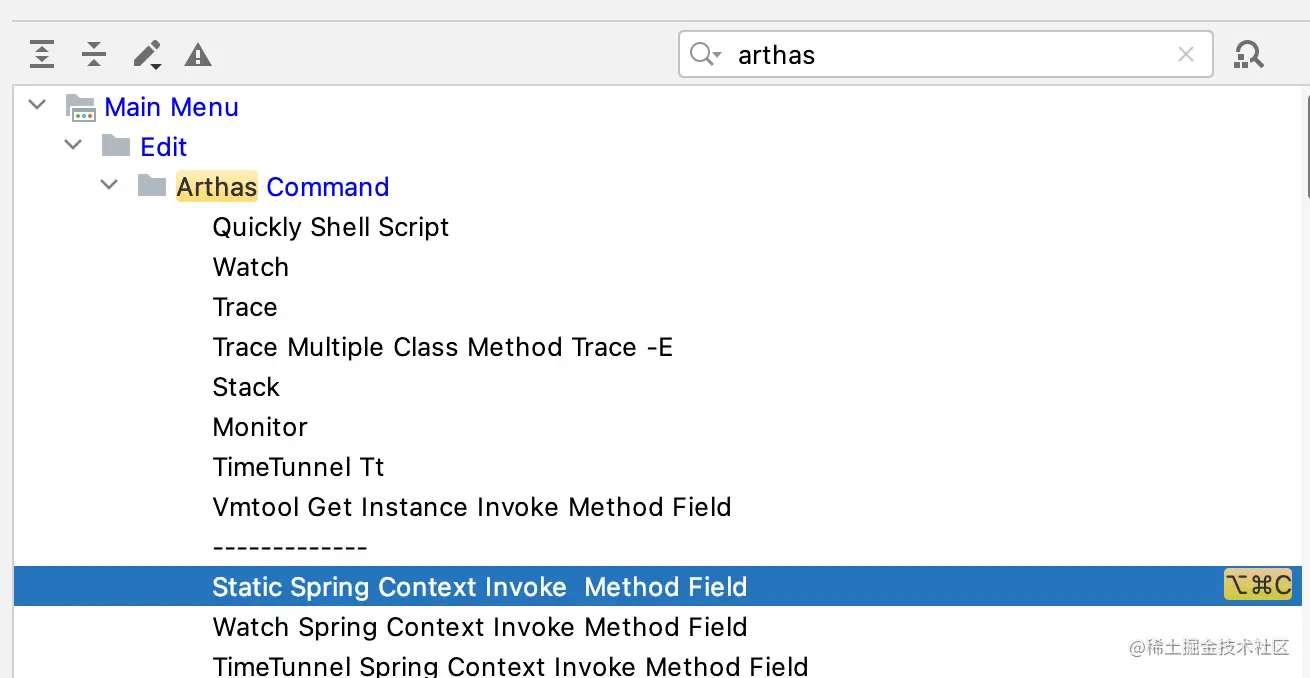Select the Stack action row
This screenshot has width=1310, height=678.
[x=246, y=387]
